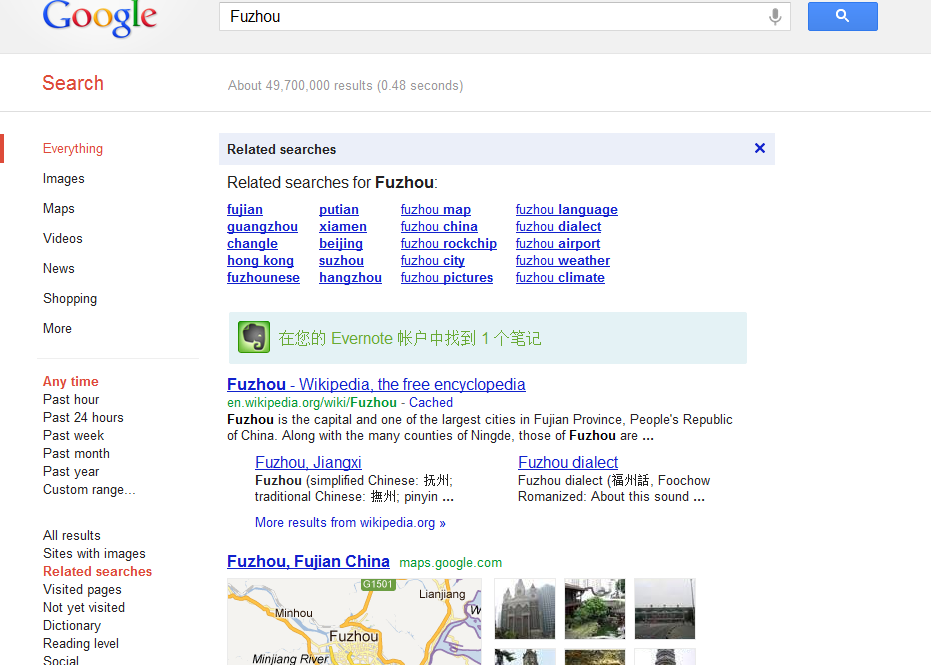The height and width of the screenshot is (665, 931).
Task: Open related search fuzhou rockchip
Action: [448, 243]
